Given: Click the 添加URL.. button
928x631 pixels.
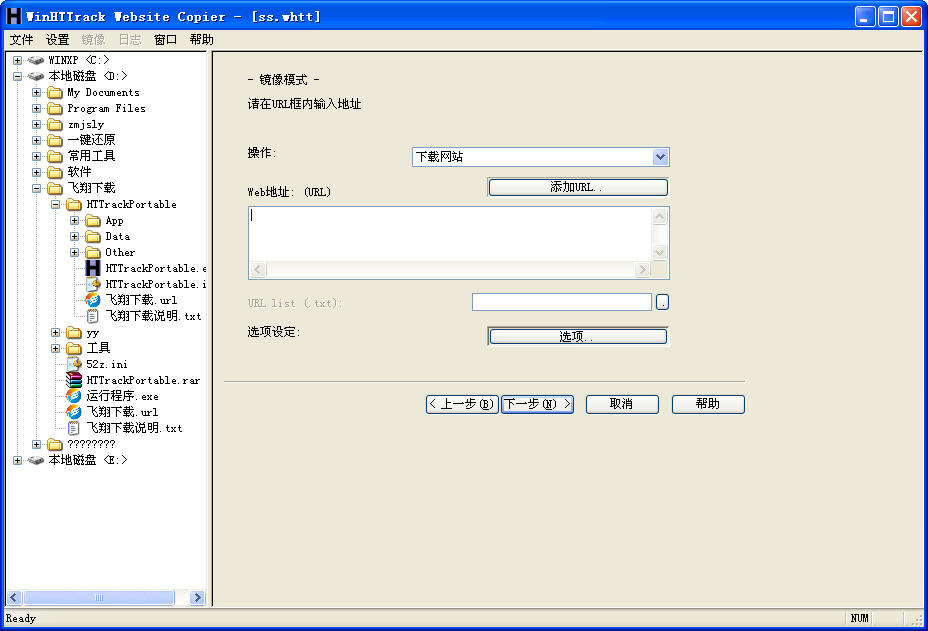Looking at the screenshot, I should point(578,187).
